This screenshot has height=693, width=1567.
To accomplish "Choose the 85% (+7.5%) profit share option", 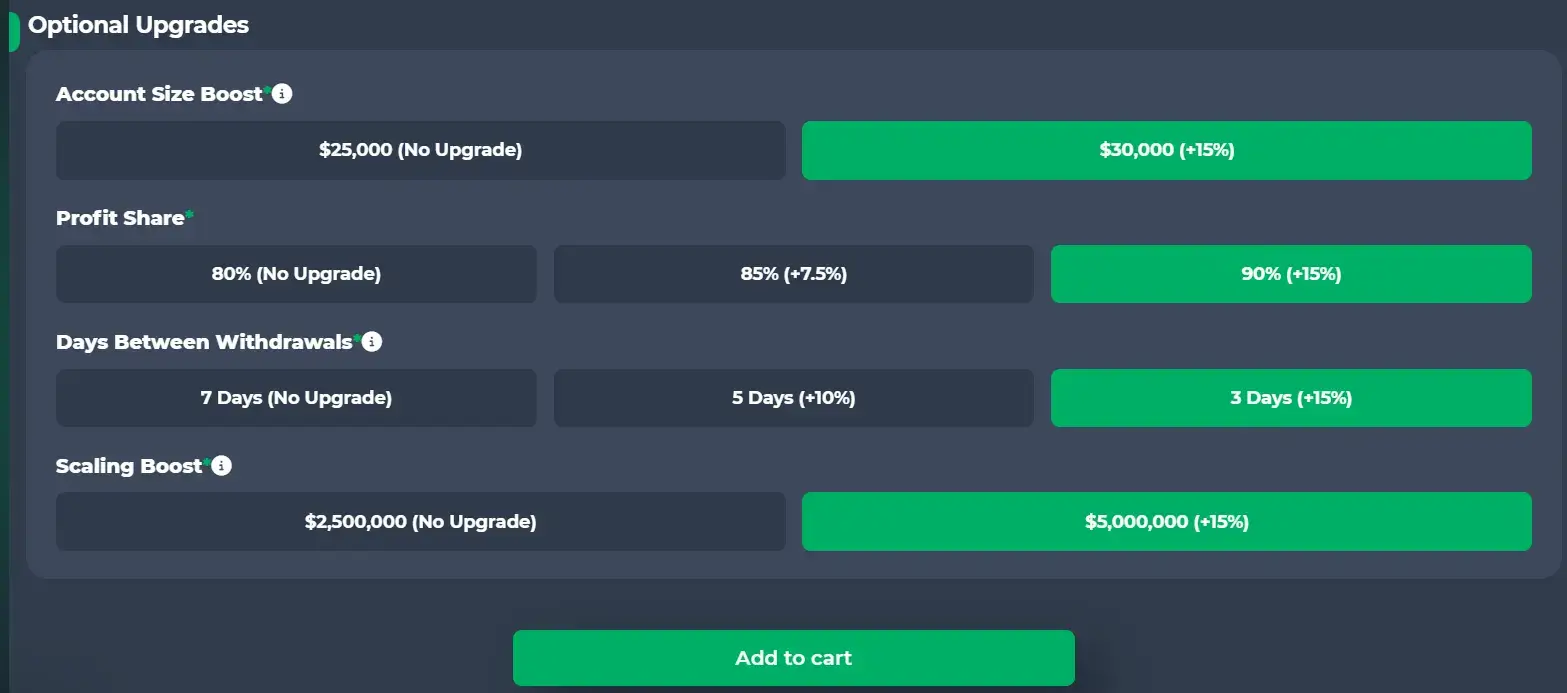I will 793,273.
